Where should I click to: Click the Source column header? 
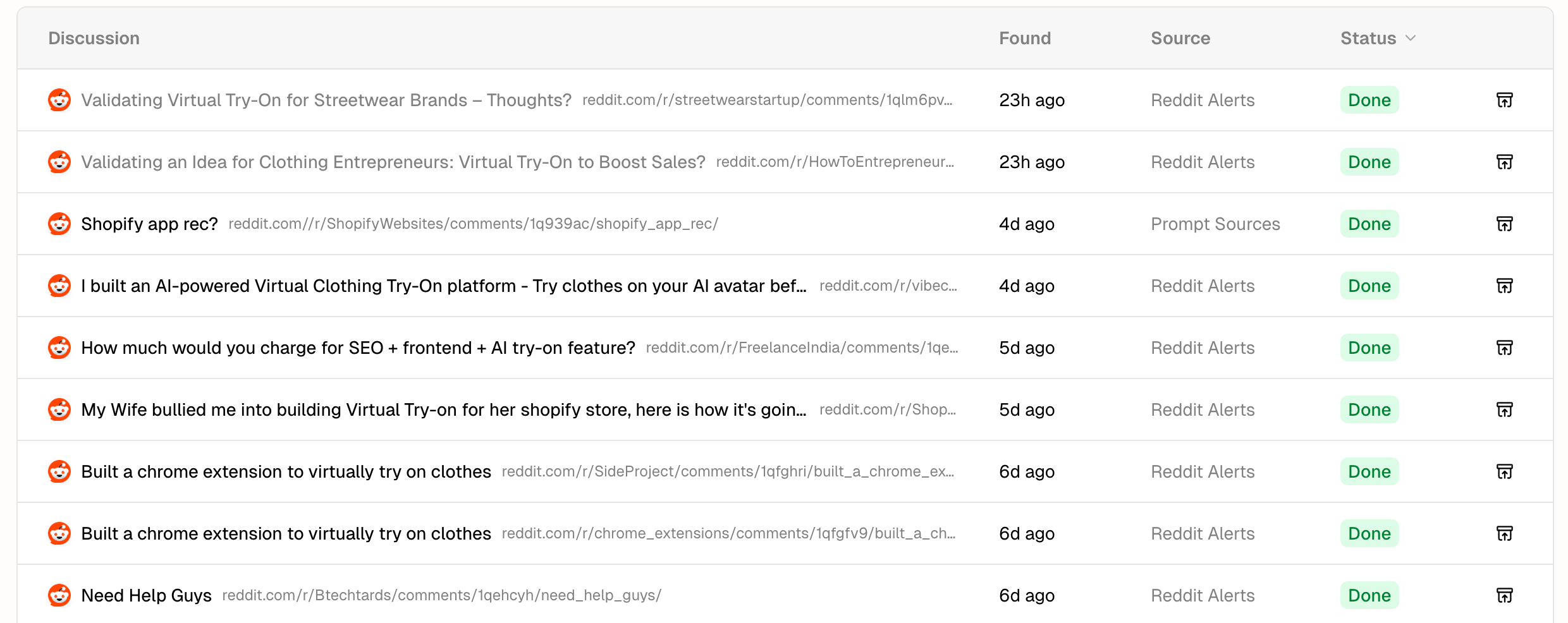(x=1180, y=38)
